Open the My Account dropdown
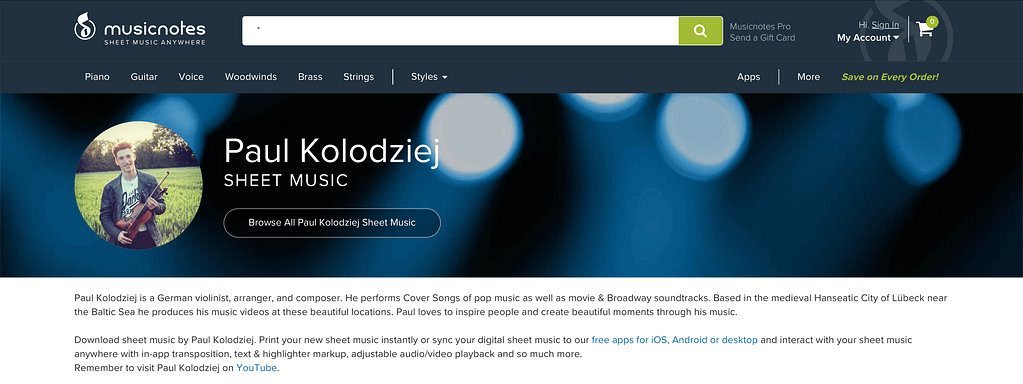Screen dimensions: 1023x384 [868, 38]
